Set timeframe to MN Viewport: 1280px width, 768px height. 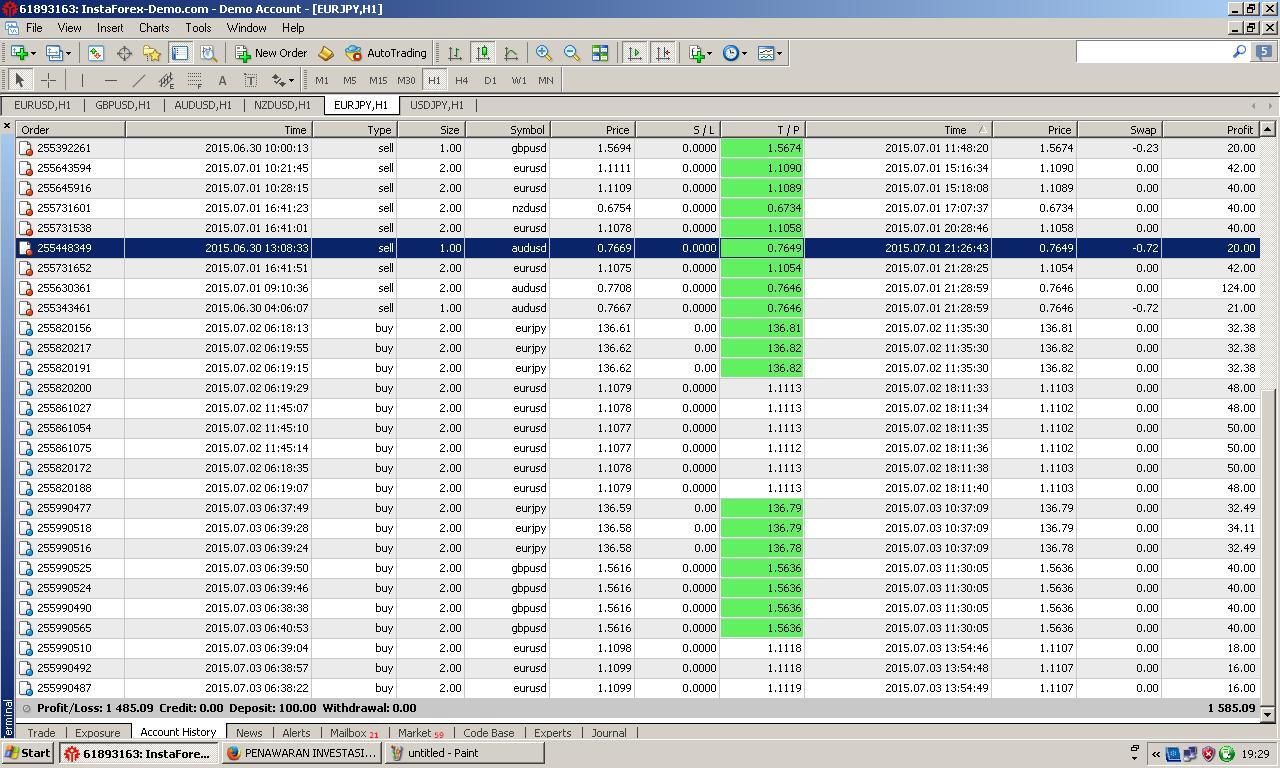546,80
